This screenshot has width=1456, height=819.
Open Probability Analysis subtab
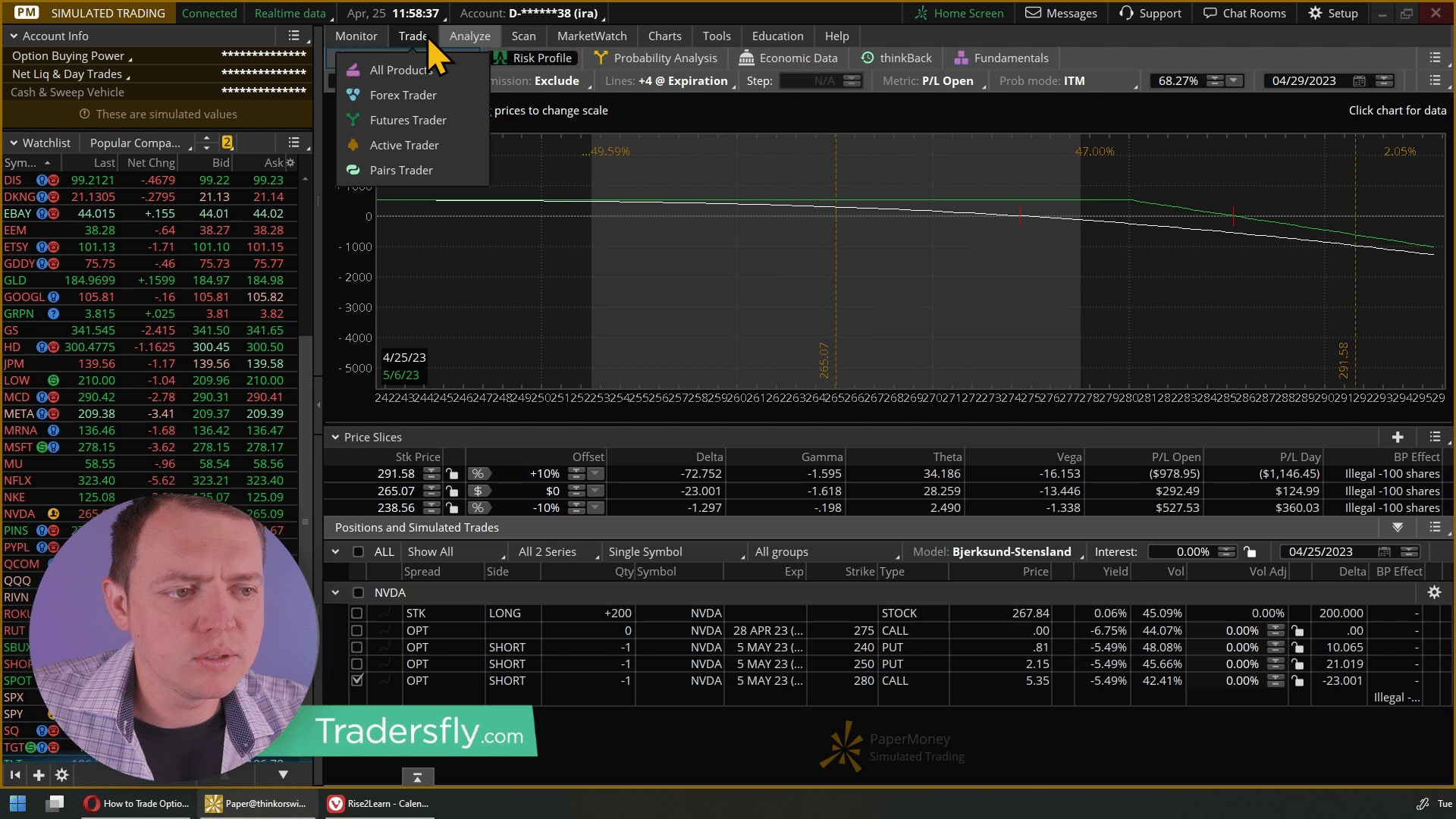(x=656, y=58)
